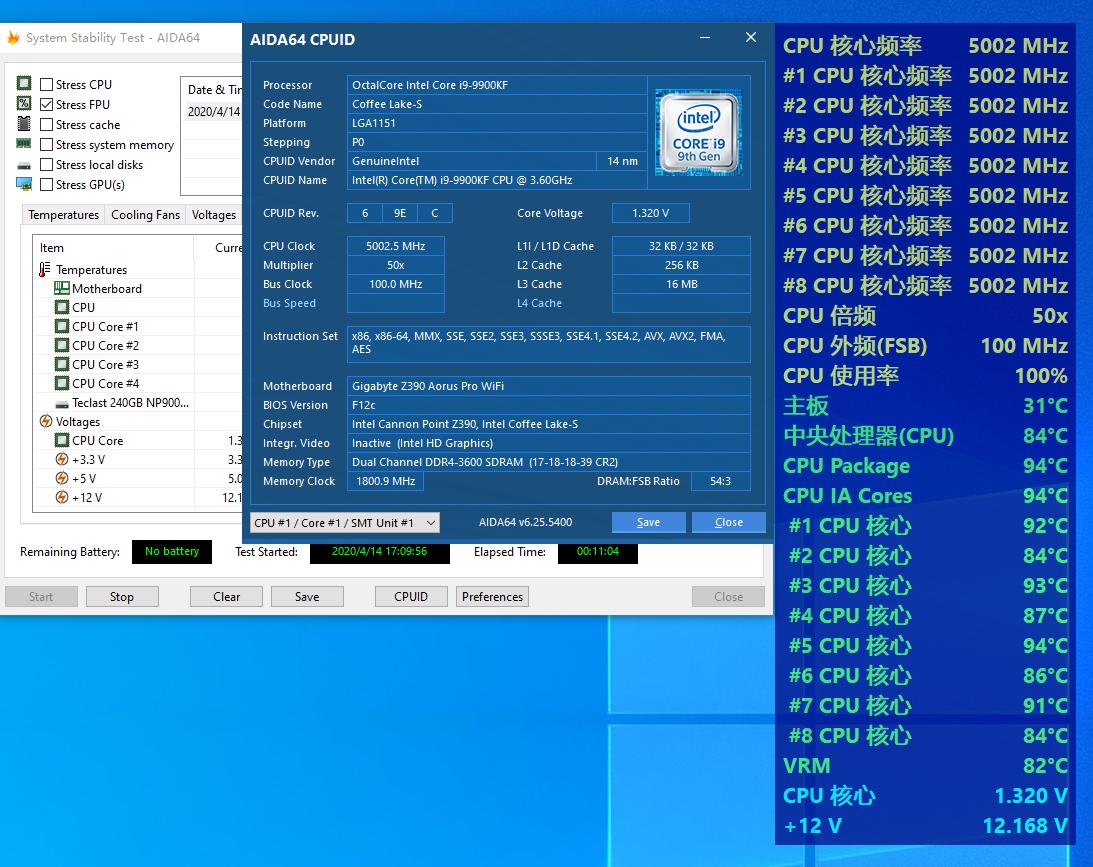Enable the Stress GPU(s) checkbox
Viewport: 1093px width, 867px height.
click(x=47, y=185)
